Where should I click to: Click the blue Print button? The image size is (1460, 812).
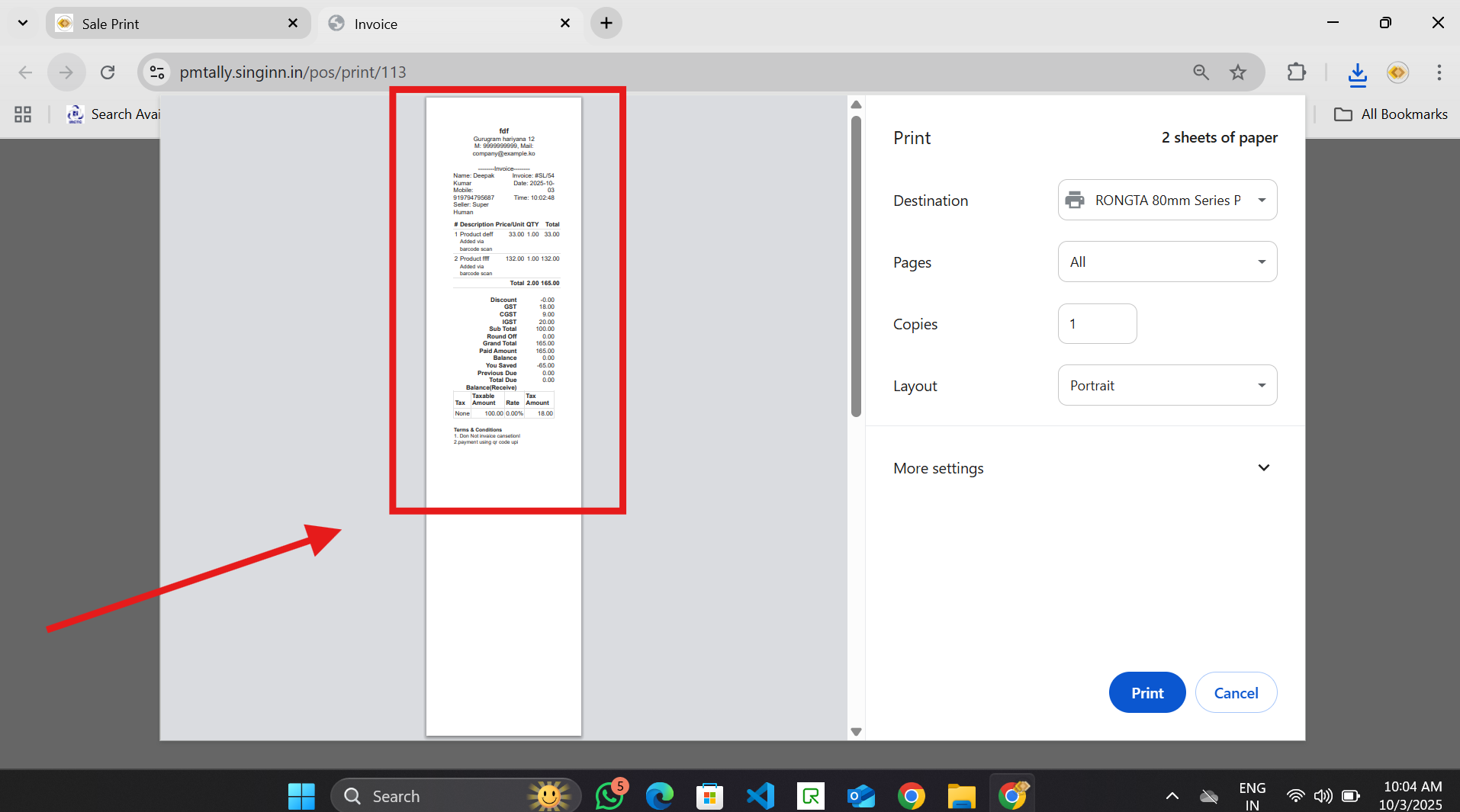1146,692
